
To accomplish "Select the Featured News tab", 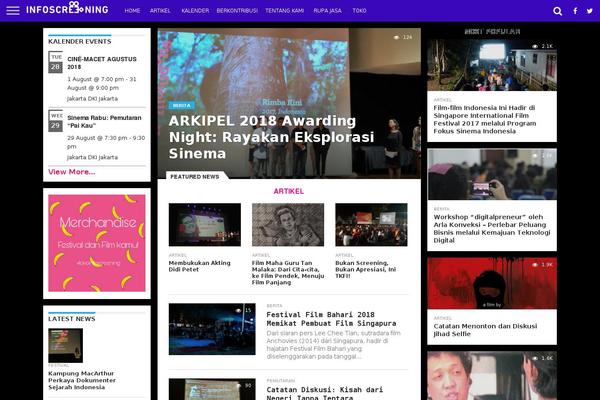I will (x=195, y=176).
